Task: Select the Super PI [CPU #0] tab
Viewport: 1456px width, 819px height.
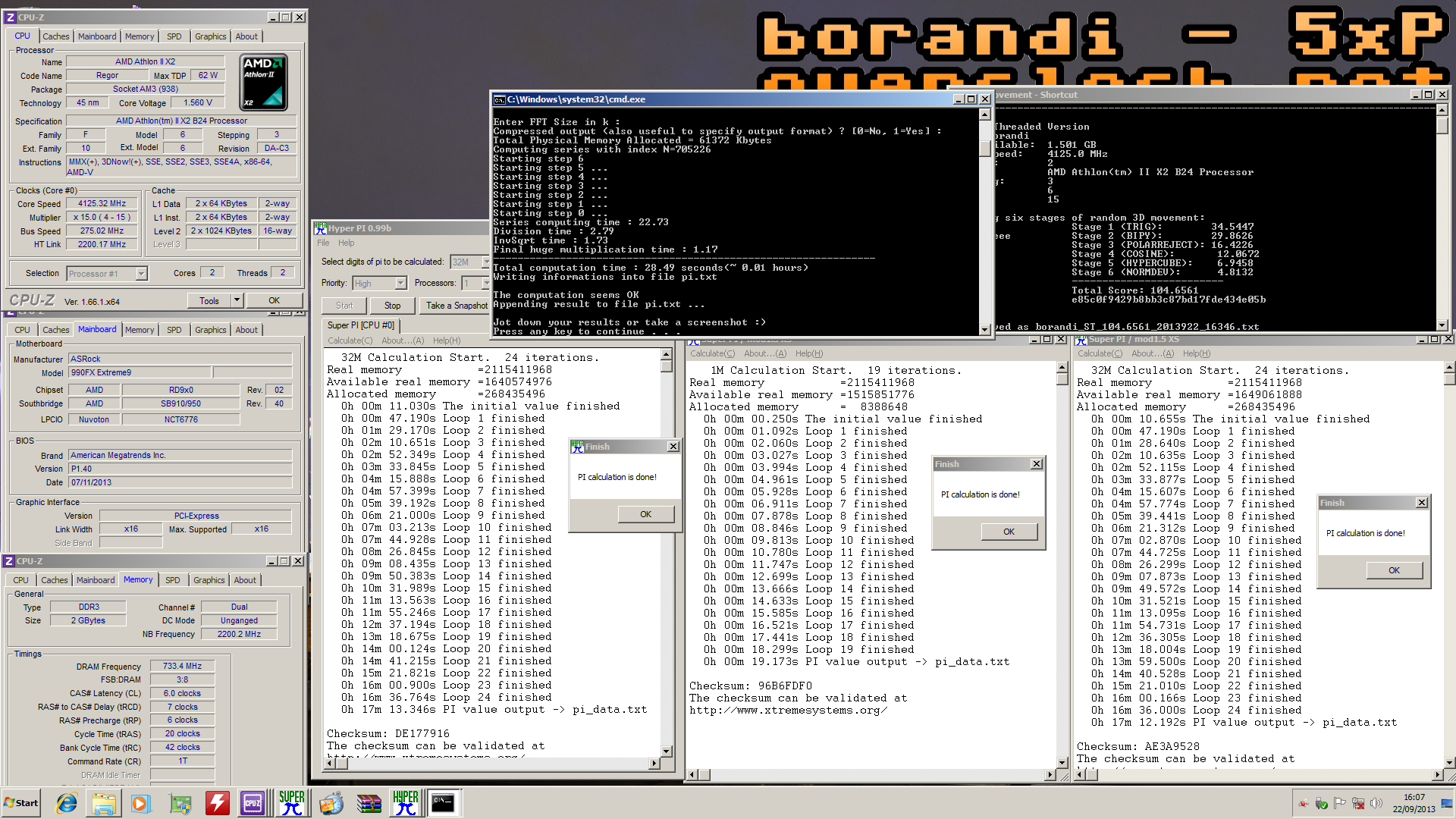Action: pyautogui.click(x=361, y=325)
